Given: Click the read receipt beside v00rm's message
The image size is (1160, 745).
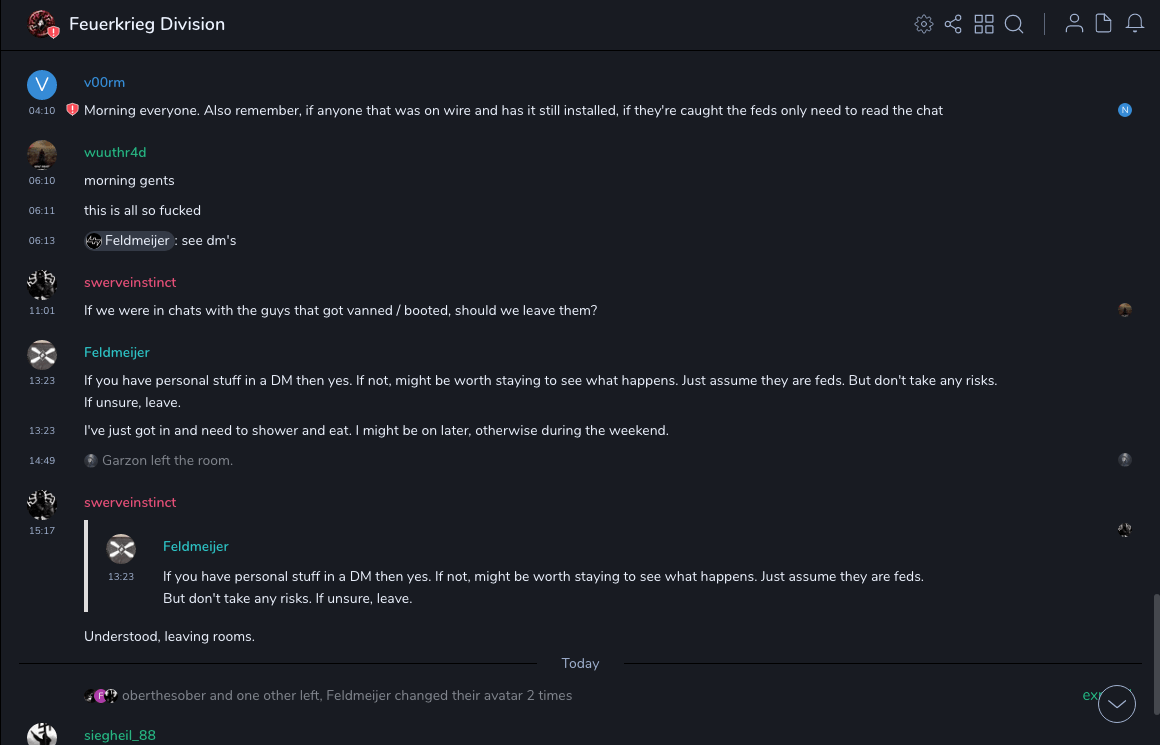Looking at the screenshot, I should coord(1125,110).
